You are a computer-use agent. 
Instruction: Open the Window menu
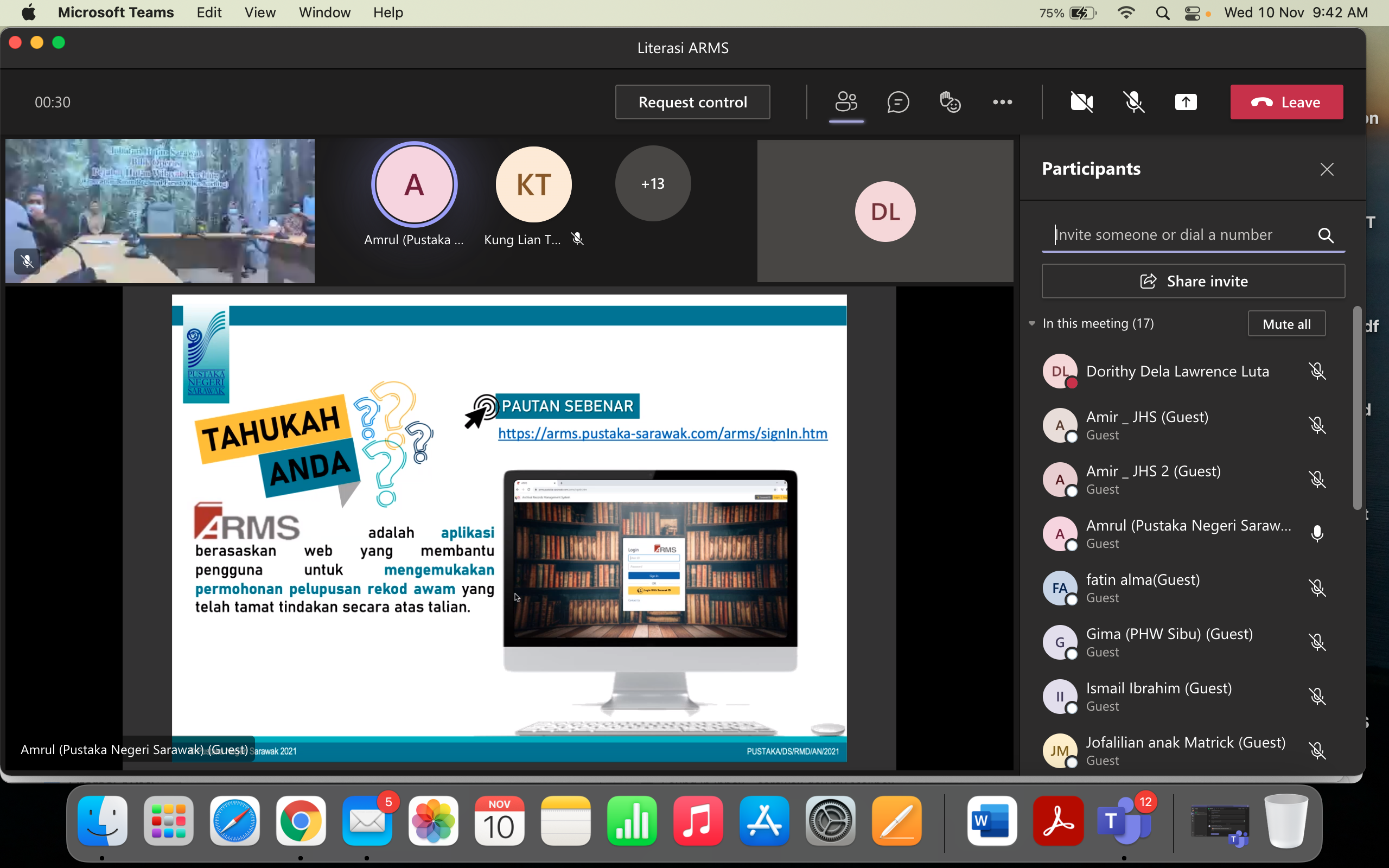tap(324, 12)
